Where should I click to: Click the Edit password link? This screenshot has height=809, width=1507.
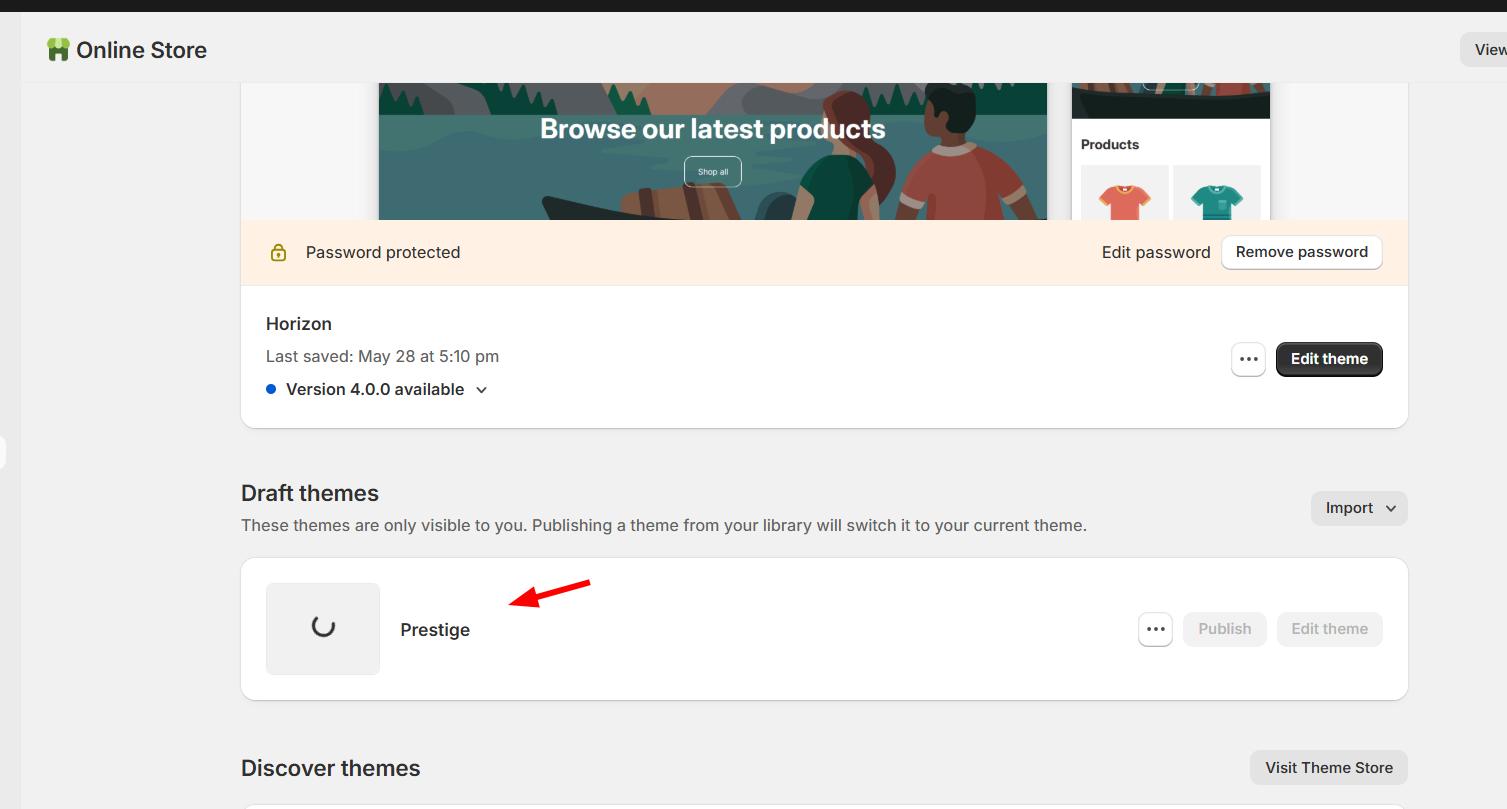(1156, 253)
